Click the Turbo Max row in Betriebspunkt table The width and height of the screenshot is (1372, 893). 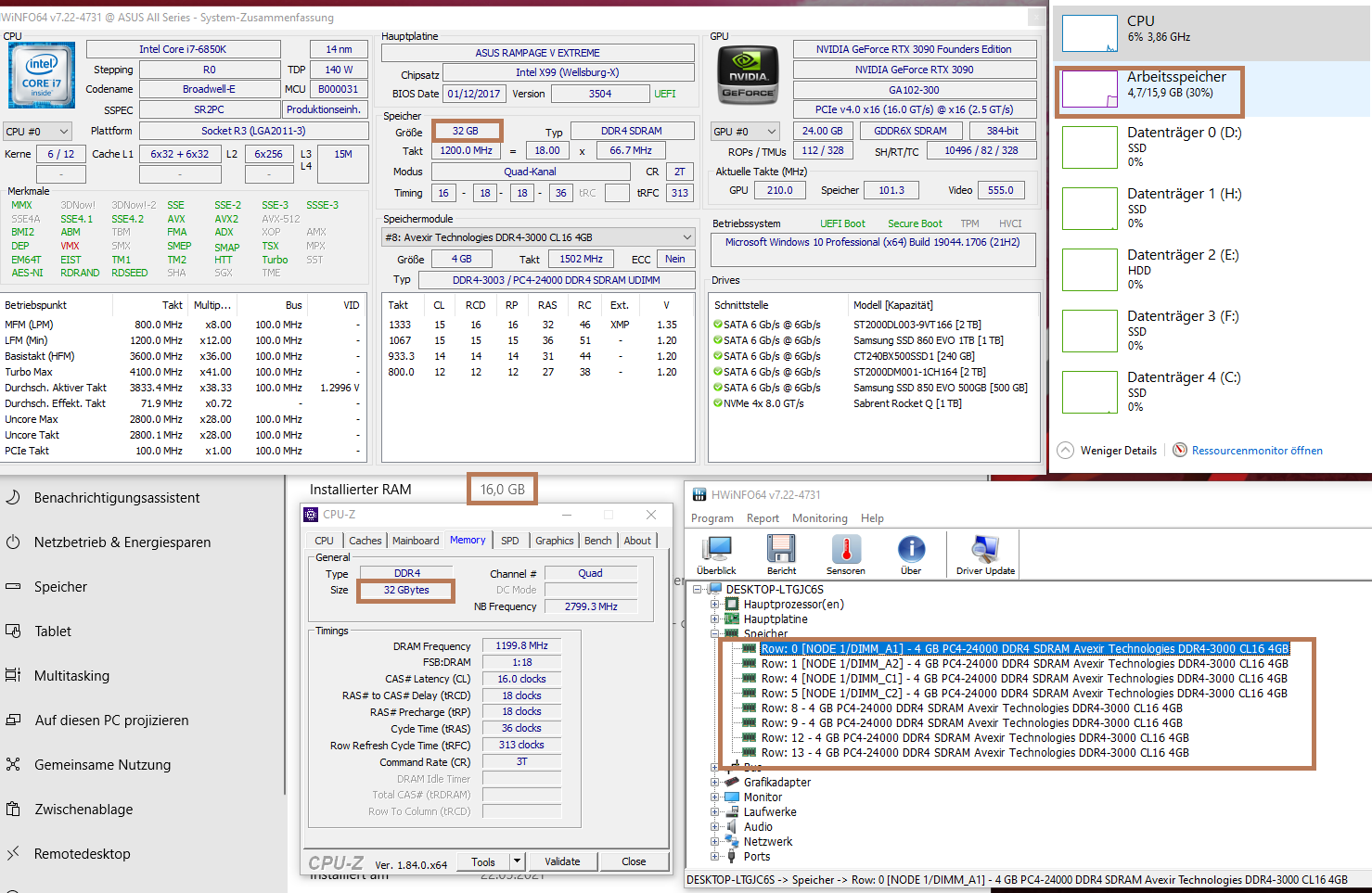(x=184, y=372)
